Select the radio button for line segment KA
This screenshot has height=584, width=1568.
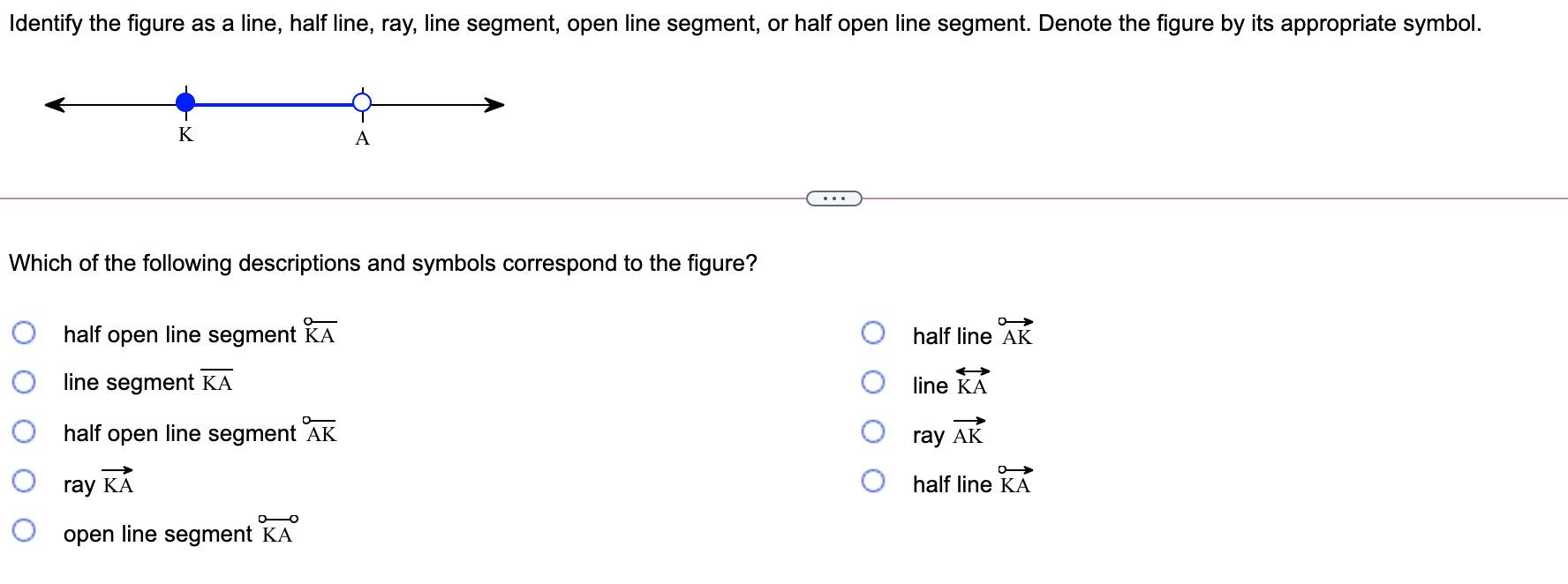tap(25, 381)
